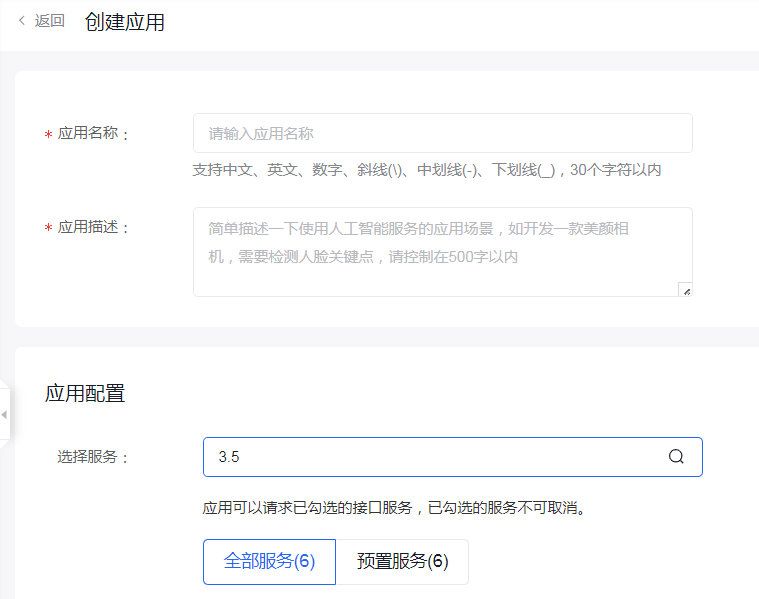Screen dimensions: 759x599
Task: Focus the 应用名称 input field
Action: click(442, 133)
